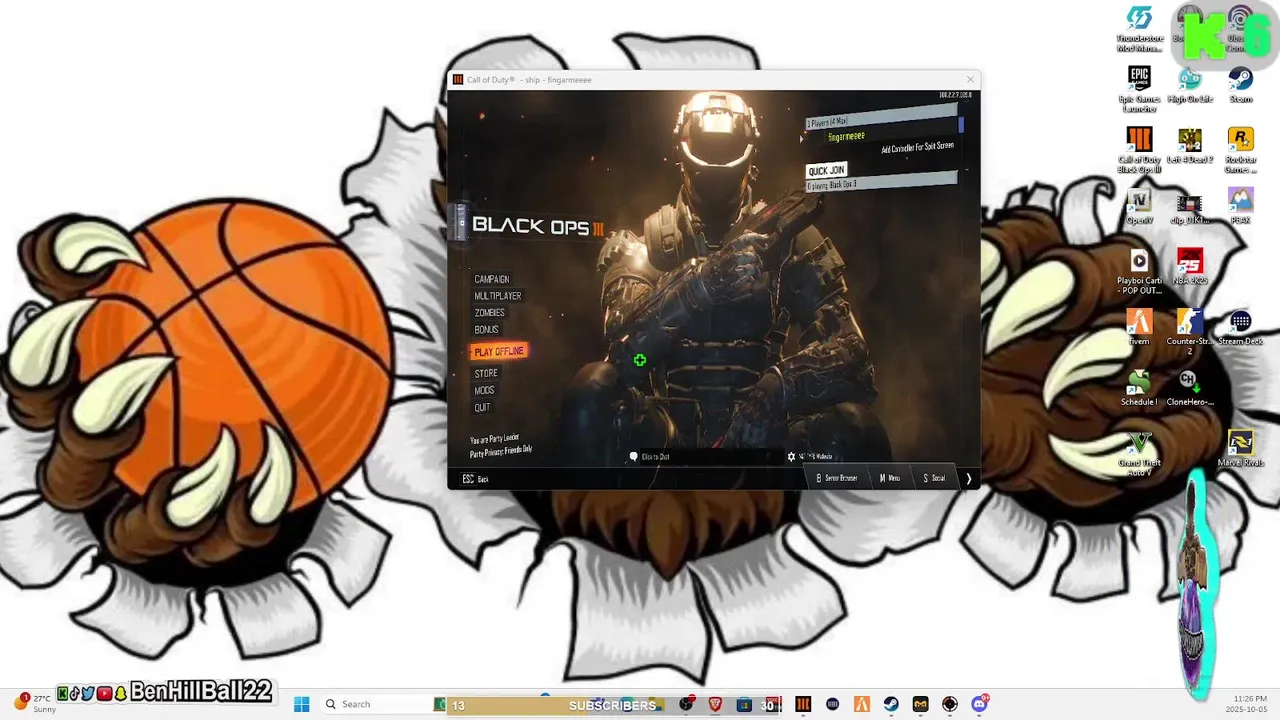Open Thunderstore Mod Manager desktop icon

pos(1139,28)
